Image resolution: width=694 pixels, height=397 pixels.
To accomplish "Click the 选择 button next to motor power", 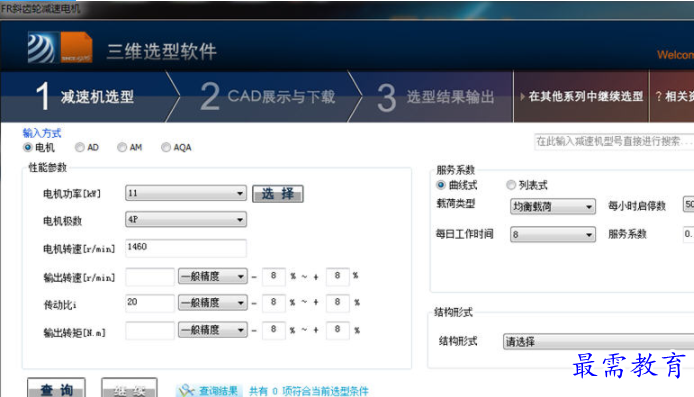I will pos(278,194).
